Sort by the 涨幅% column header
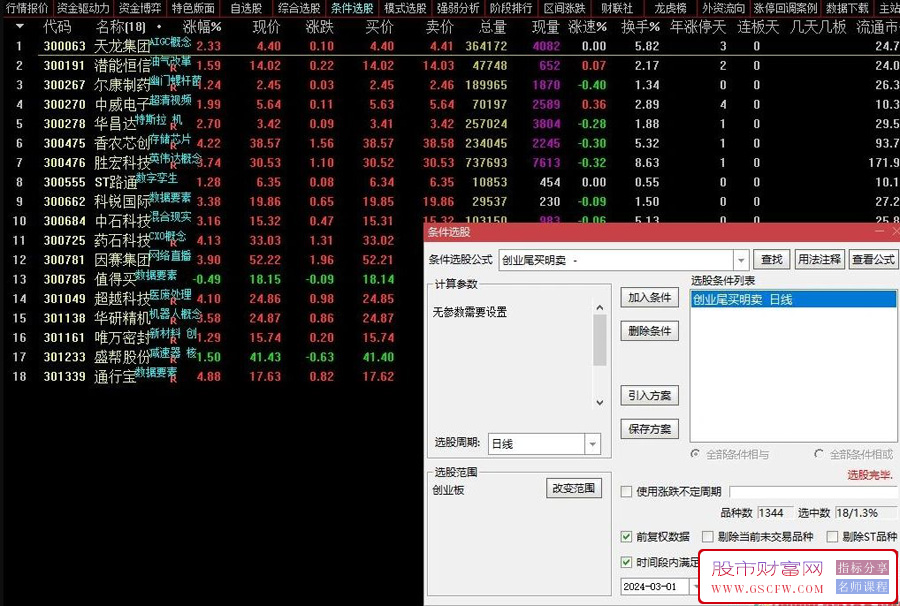Image resolution: width=900 pixels, height=606 pixels. [202, 26]
